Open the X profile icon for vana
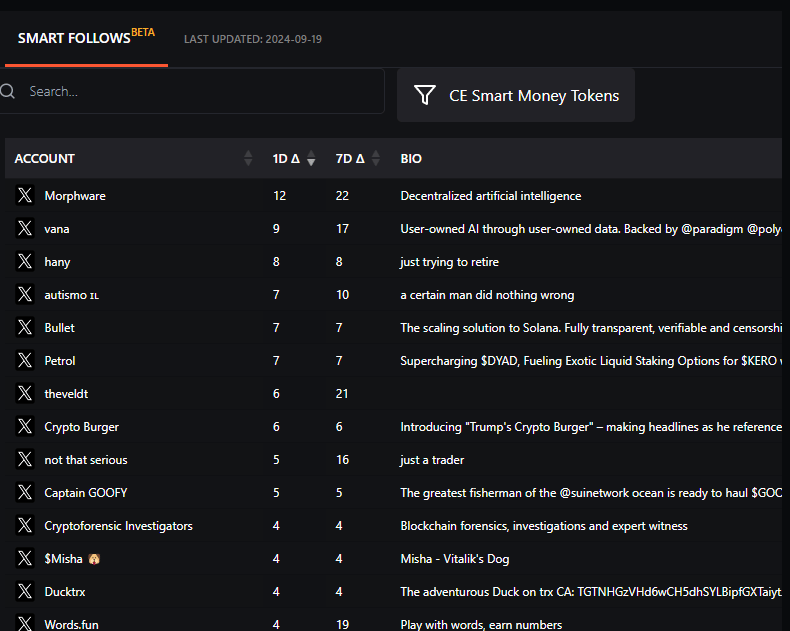Viewport: 790px width, 631px height. 25,228
